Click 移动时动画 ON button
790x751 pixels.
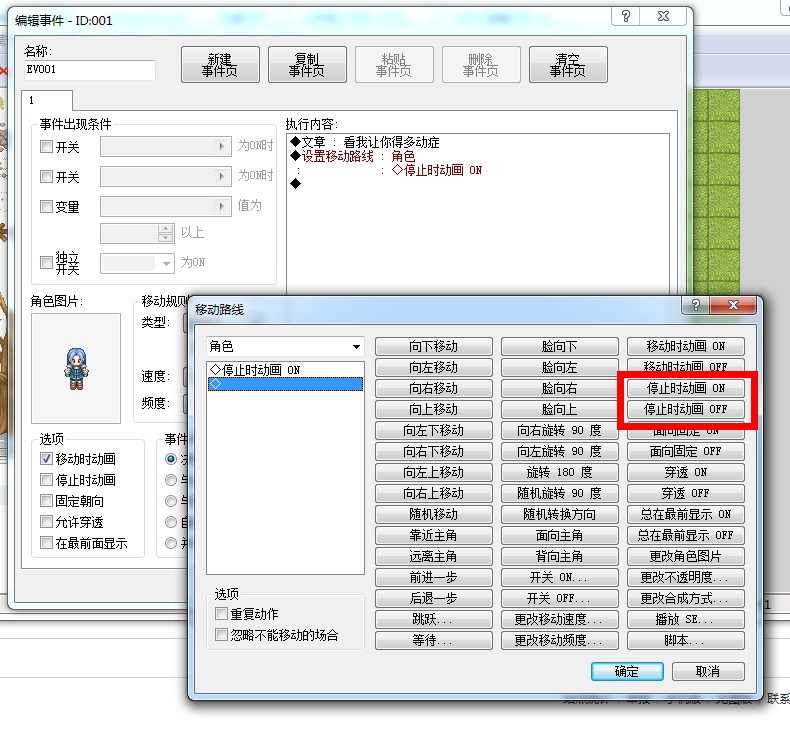coord(685,347)
